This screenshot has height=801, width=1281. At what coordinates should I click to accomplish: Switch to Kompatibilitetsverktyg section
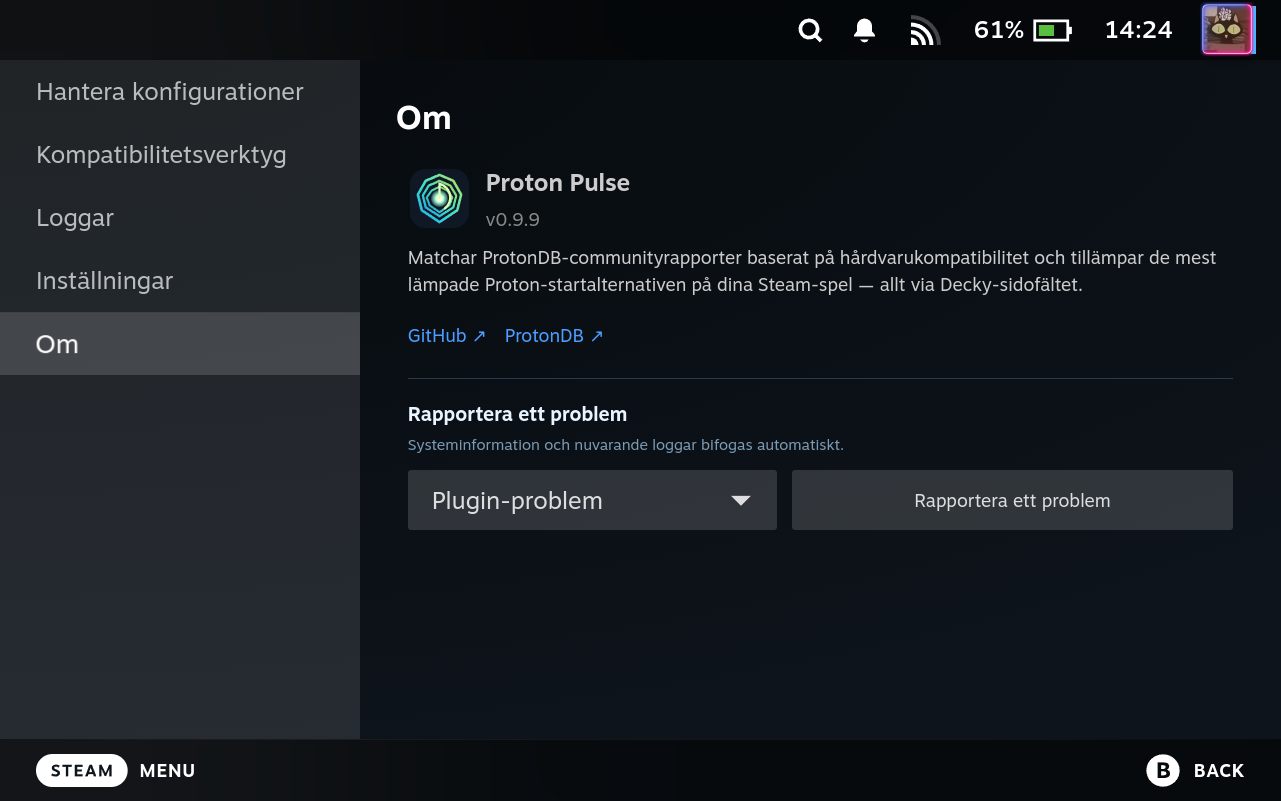pyautogui.click(x=180, y=155)
